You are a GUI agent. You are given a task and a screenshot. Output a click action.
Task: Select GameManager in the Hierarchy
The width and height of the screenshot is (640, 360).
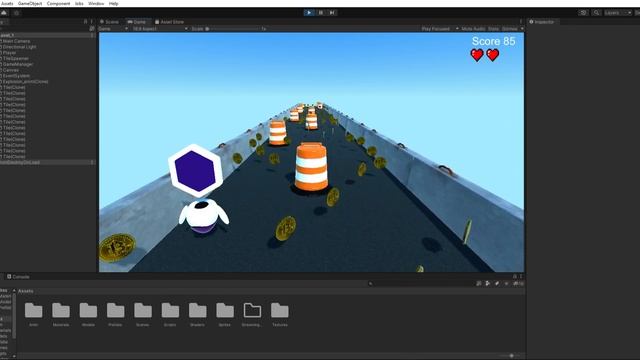[18, 64]
